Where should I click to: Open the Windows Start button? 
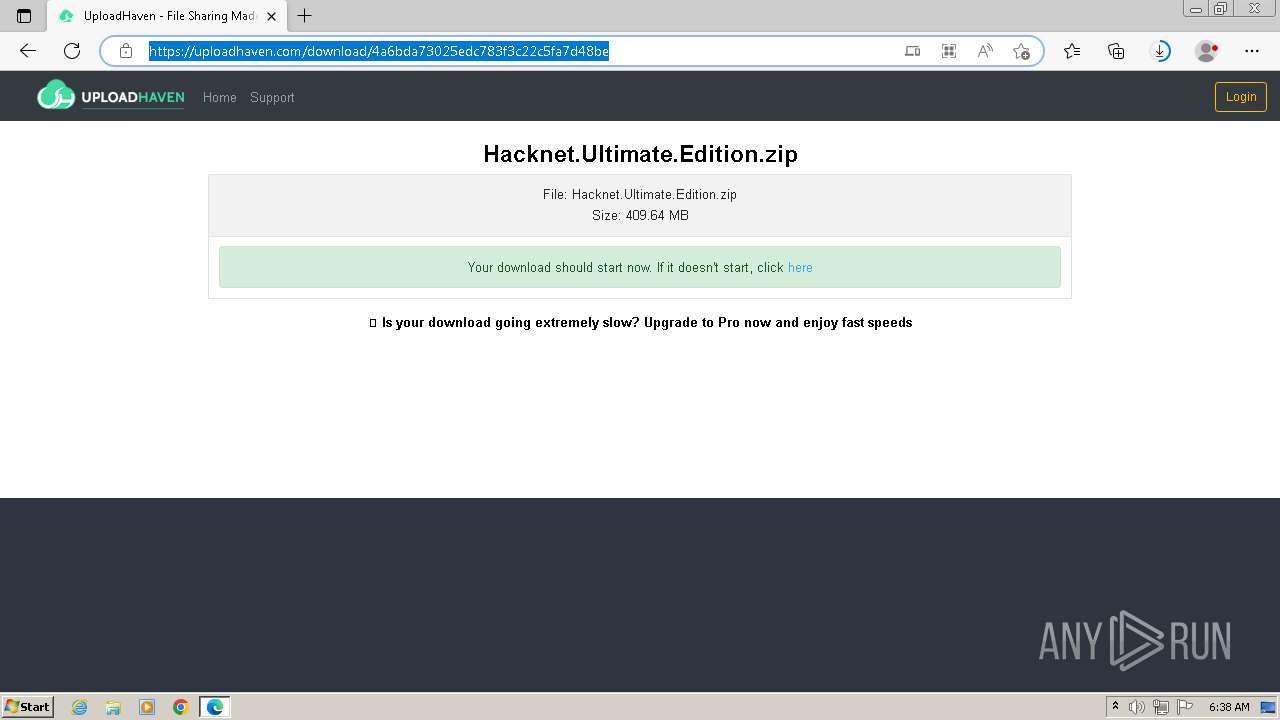28,707
